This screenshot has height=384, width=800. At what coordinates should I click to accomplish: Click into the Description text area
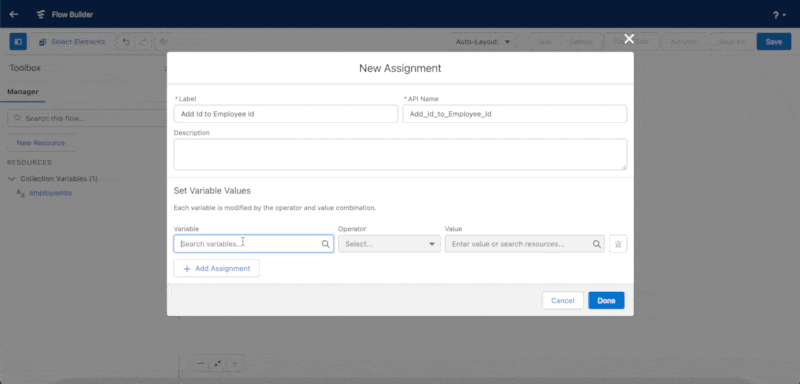(x=400, y=155)
